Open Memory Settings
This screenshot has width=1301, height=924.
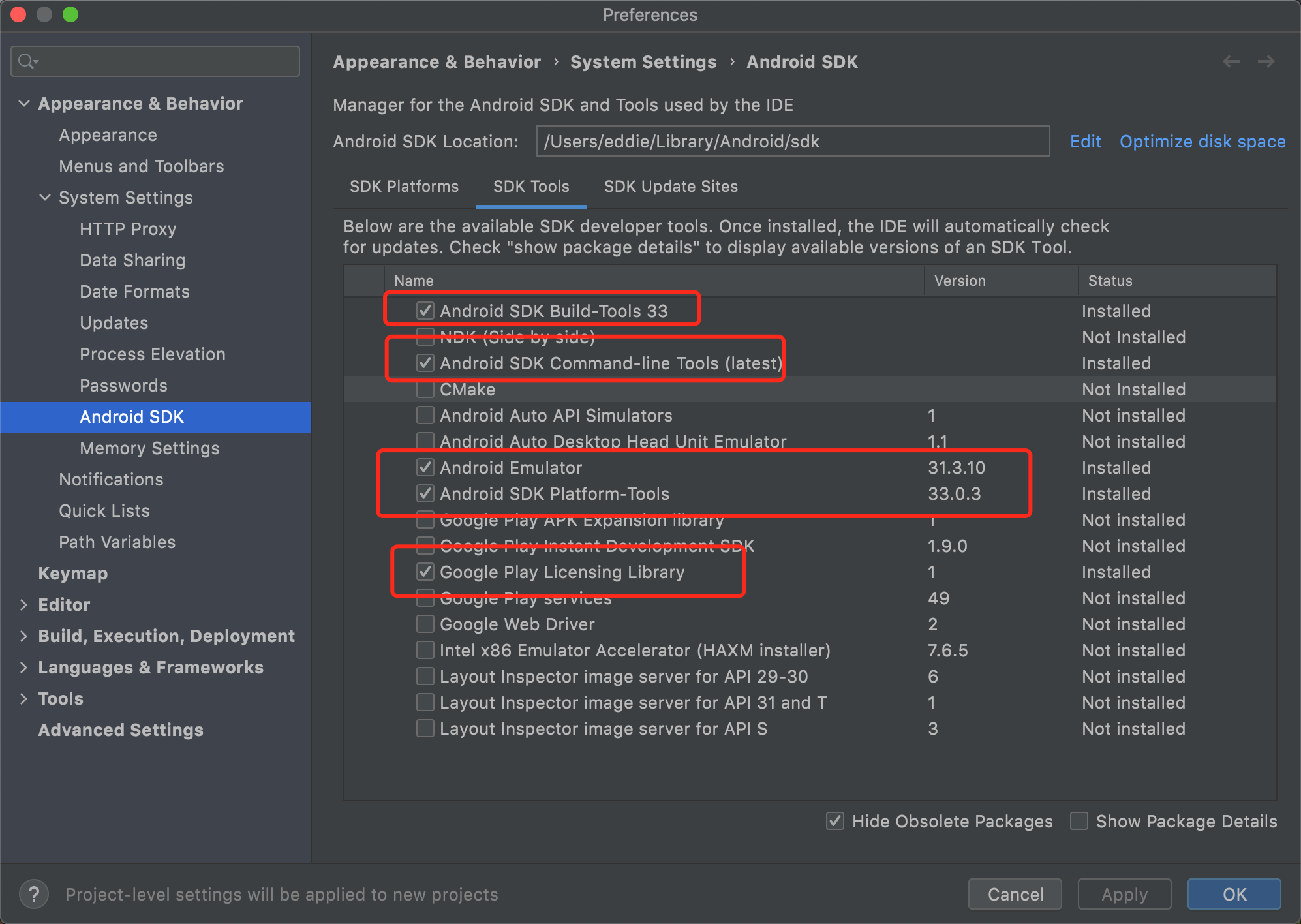[x=149, y=448]
